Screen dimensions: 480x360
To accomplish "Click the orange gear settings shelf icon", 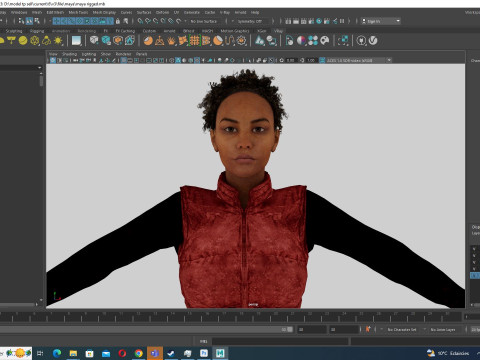I will pyautogui.click(x=241, y=41).
